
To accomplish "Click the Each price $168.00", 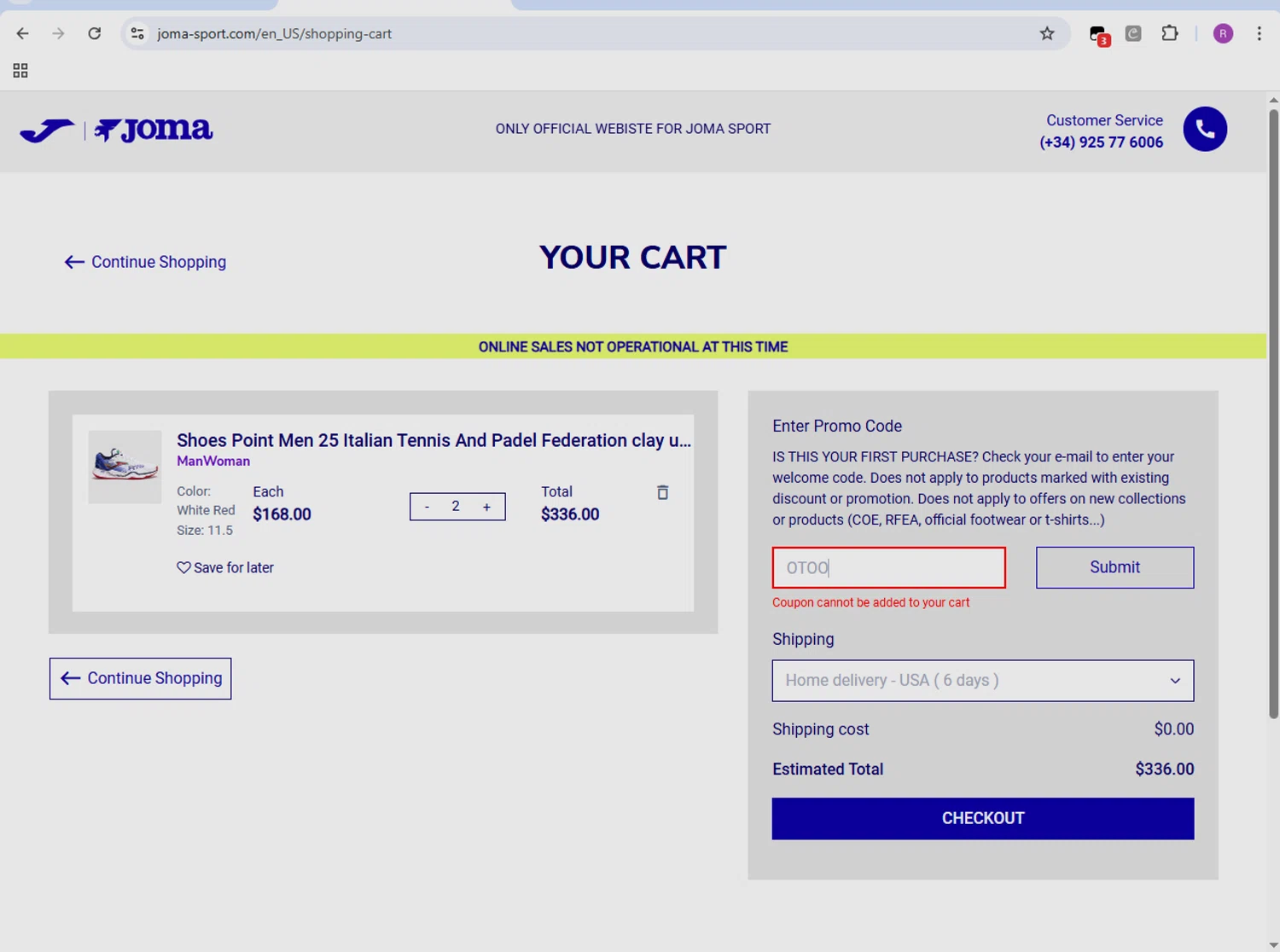I will (x=282, y=514).
